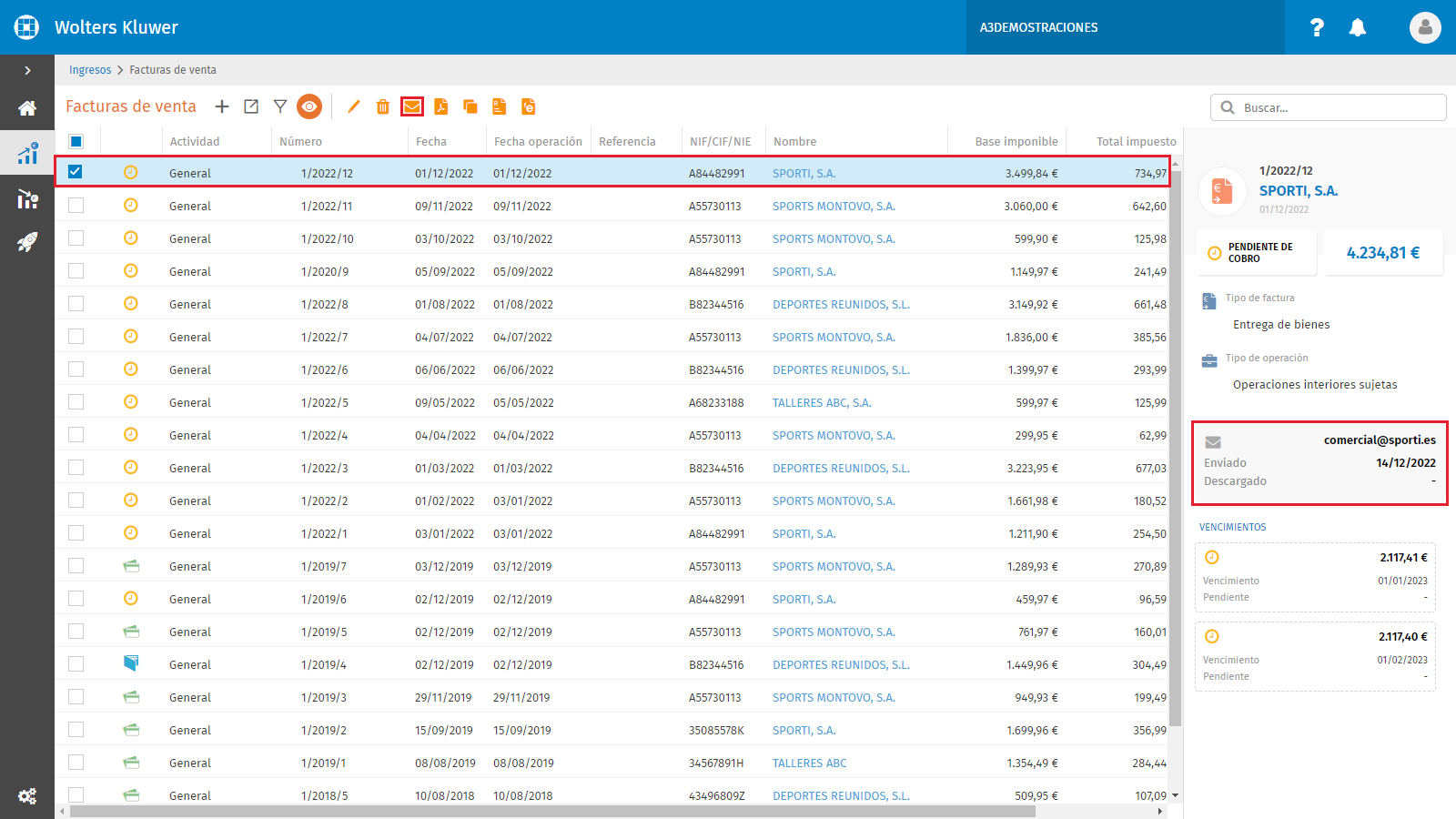The height and width of the screenshot is (819, 1456).
Task: Open the sidebar home section
Action: pos(27,108)
